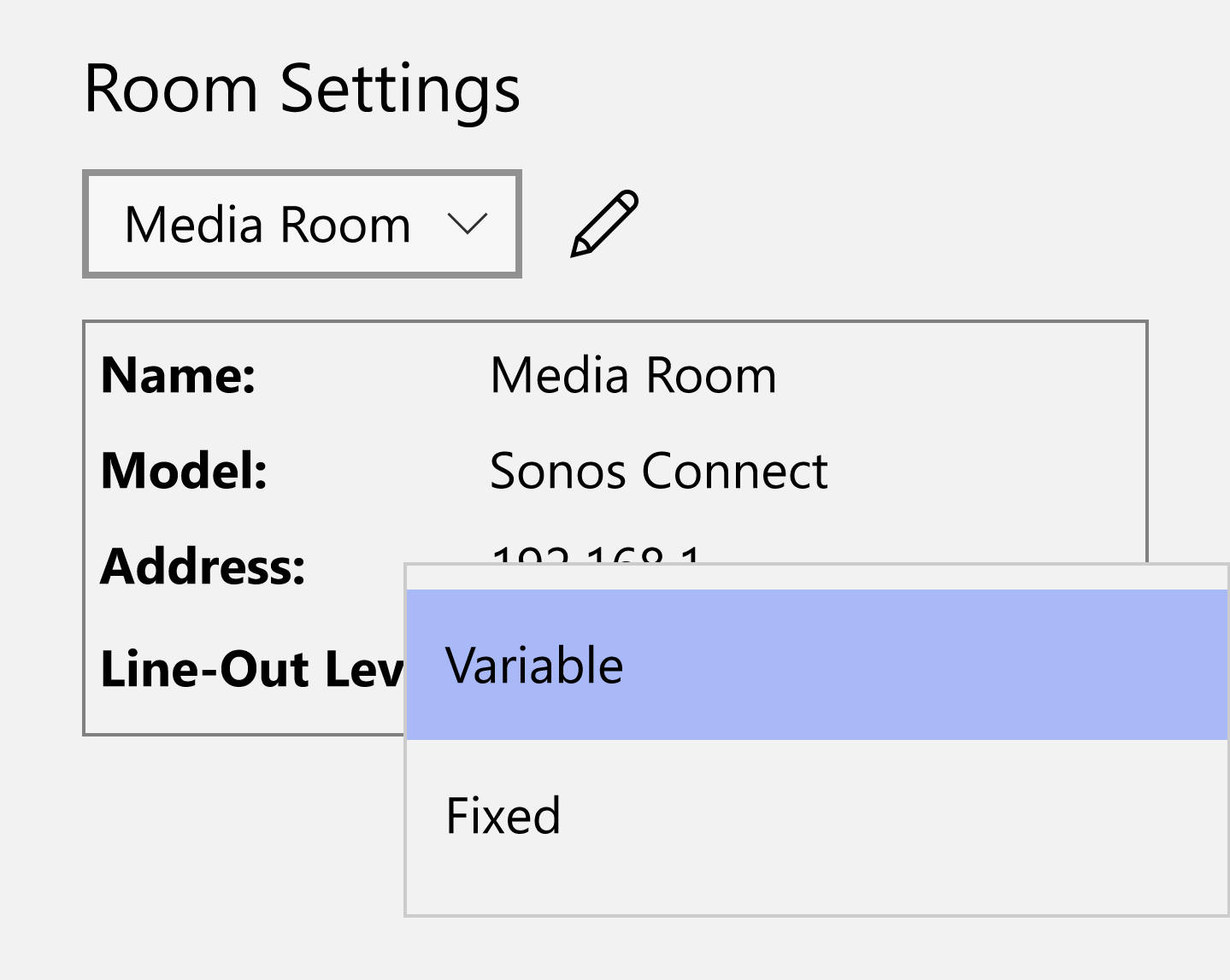Click the Room Settings heading
1230x980 pixels.
tap(302, 88)
